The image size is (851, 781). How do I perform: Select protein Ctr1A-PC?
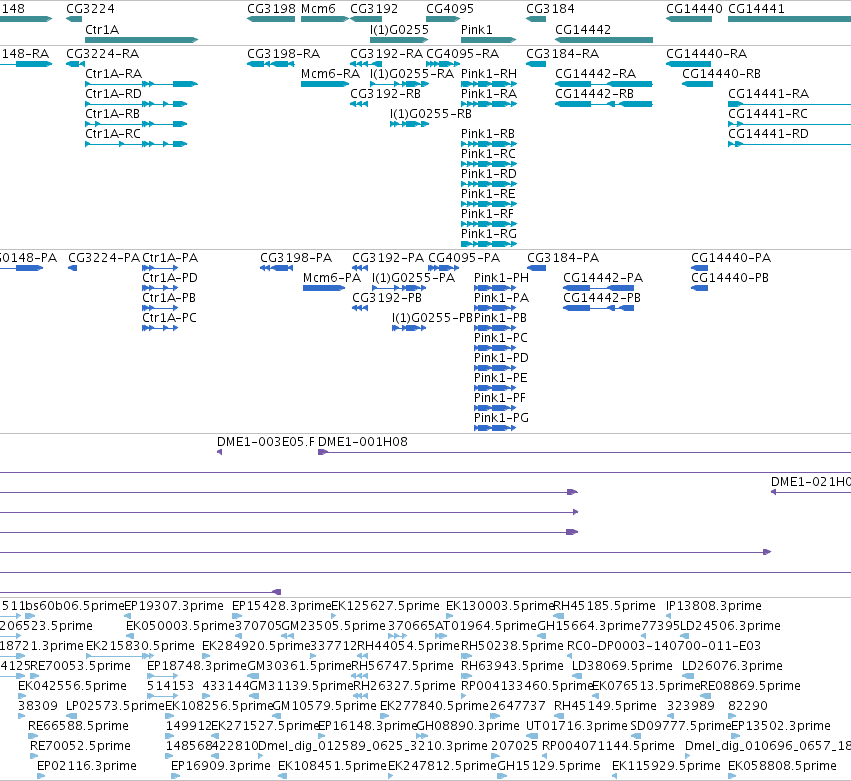(x=160, y=328)
